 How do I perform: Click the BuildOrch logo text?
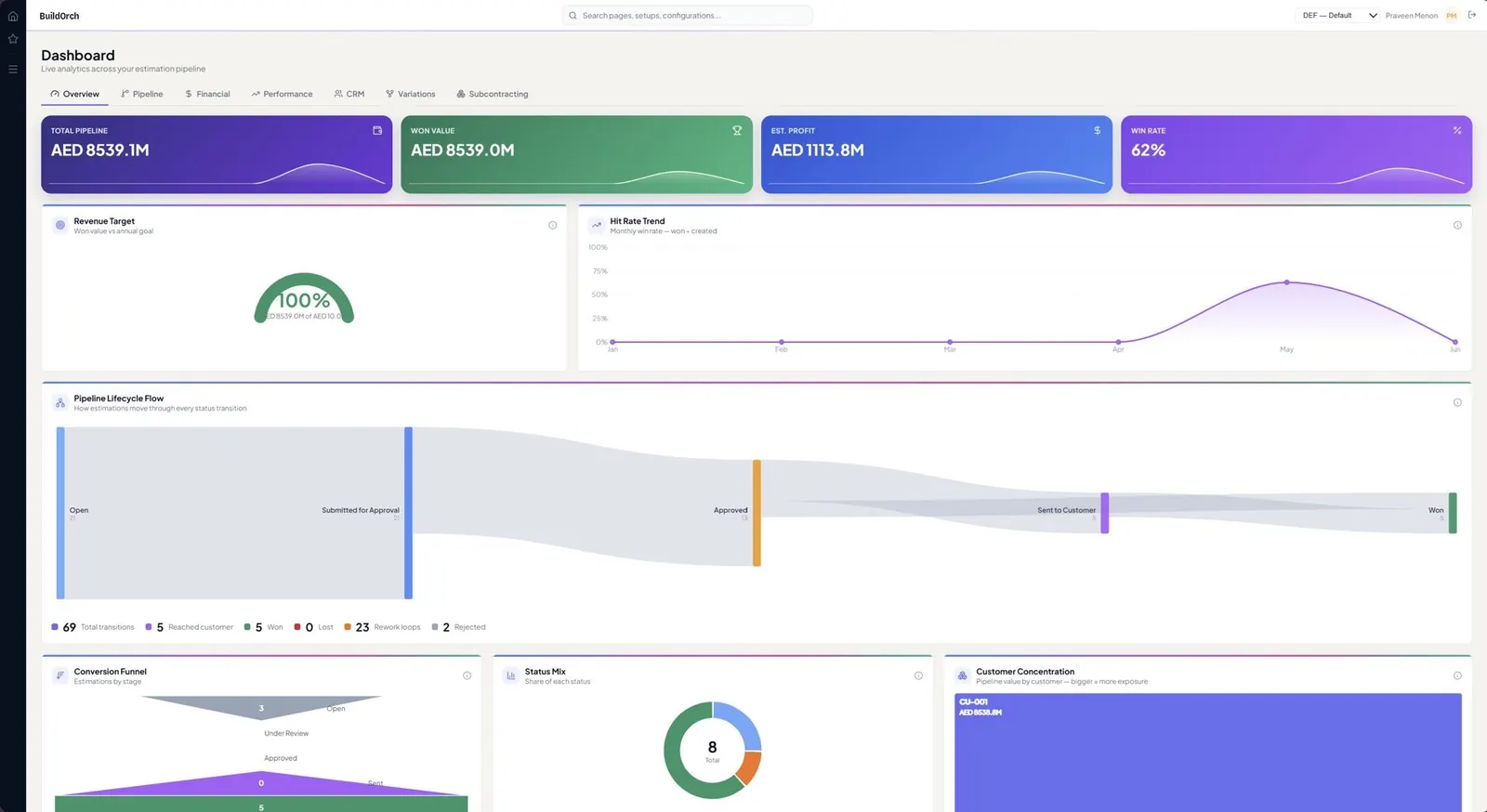59,16
